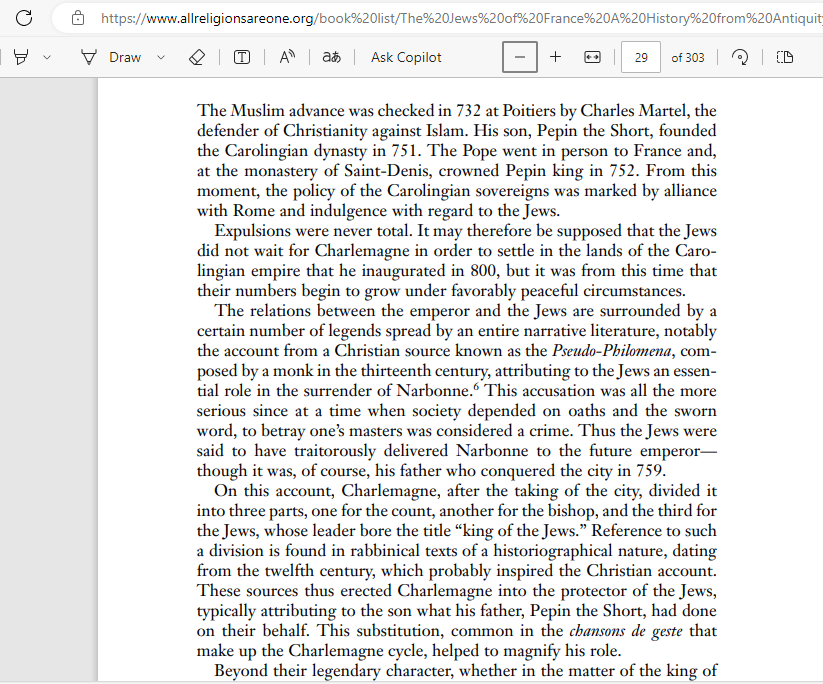823x684 pixels.
Task: Open the Translate tool
Action: tap(331, 57)
